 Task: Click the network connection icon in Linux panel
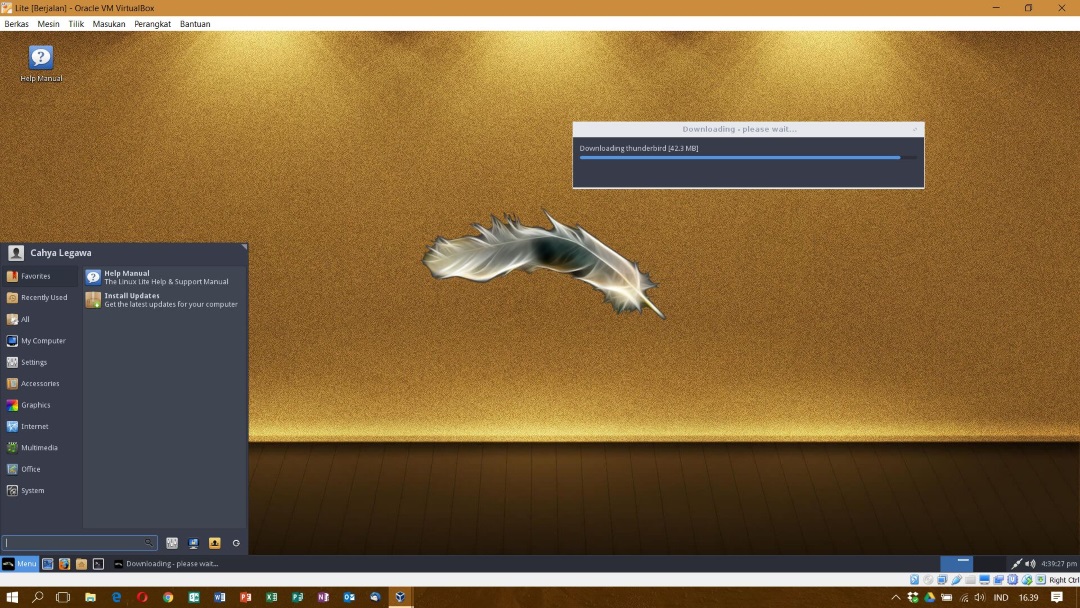point(1017,564)
